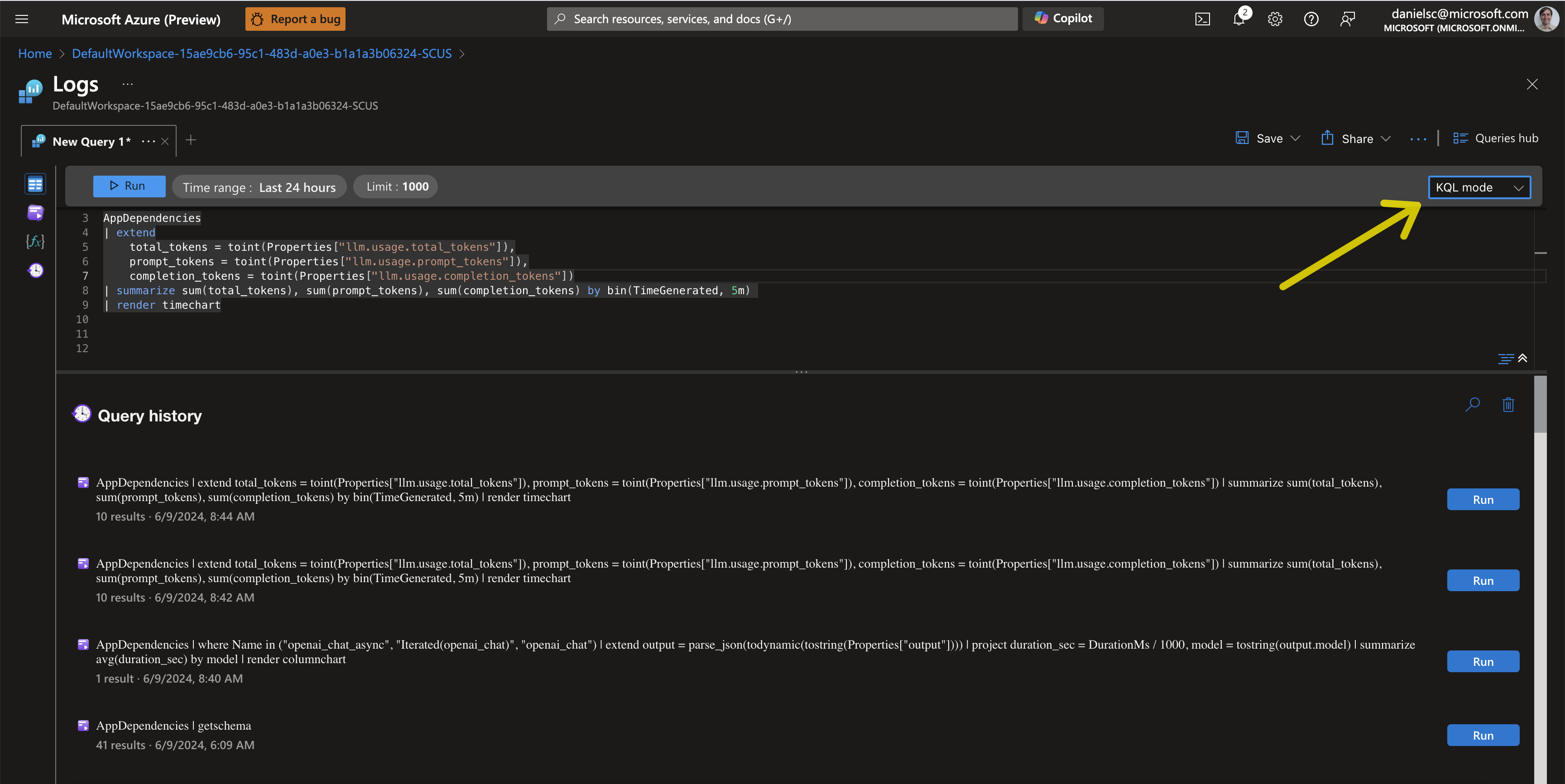This screenshot has height=784, width=1565.
Task: Open the Functions fx sidebar icon
Action: point(35,242)
